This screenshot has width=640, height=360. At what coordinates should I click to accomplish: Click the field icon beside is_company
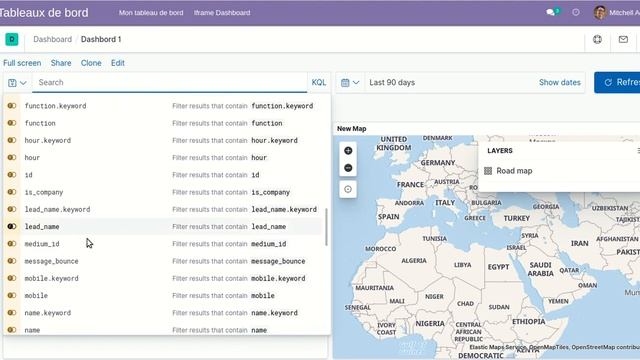pyautogui.click(x=12, y=192)
